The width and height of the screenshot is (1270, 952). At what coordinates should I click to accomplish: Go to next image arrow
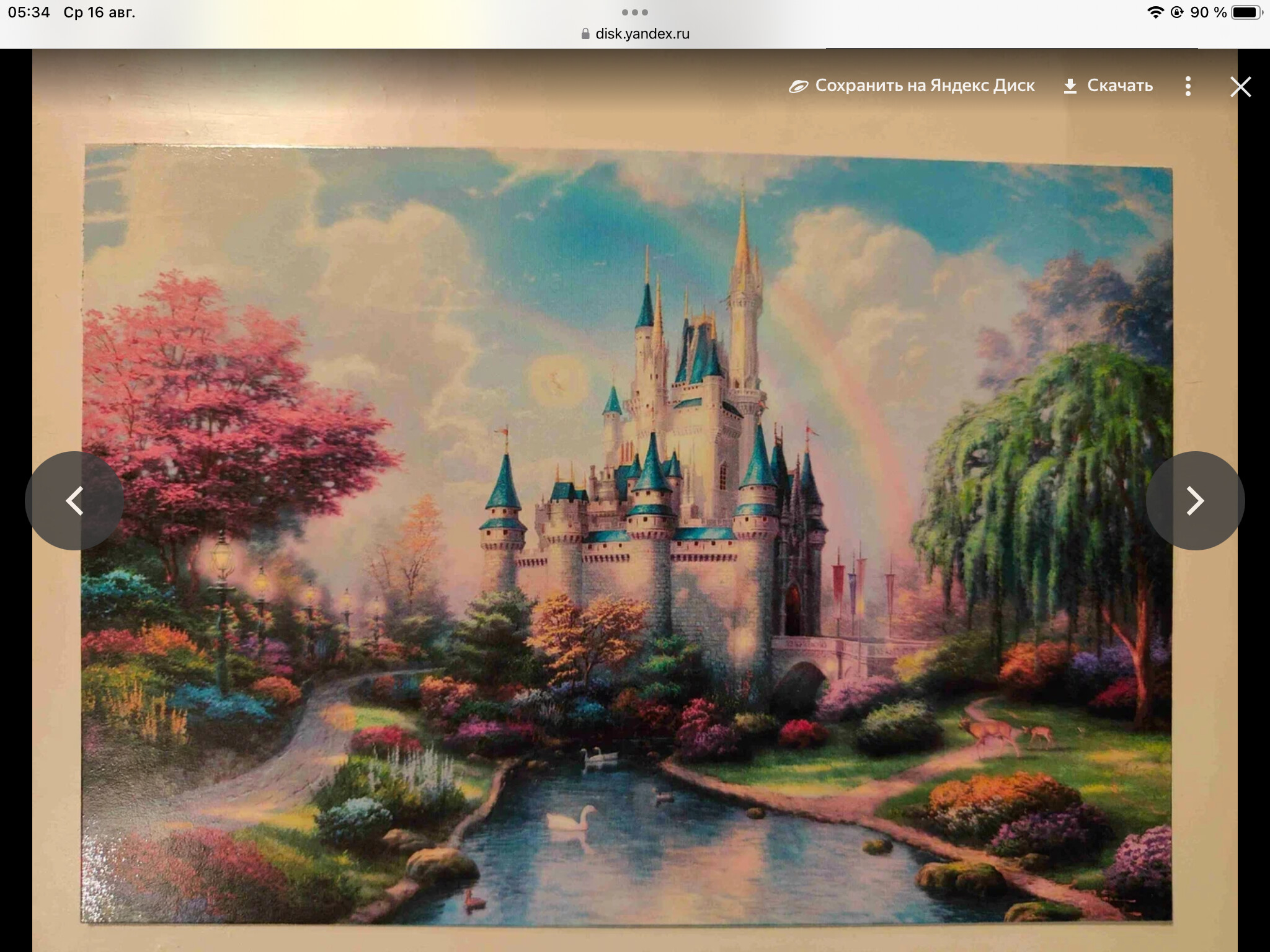(x=1195, y=501)
